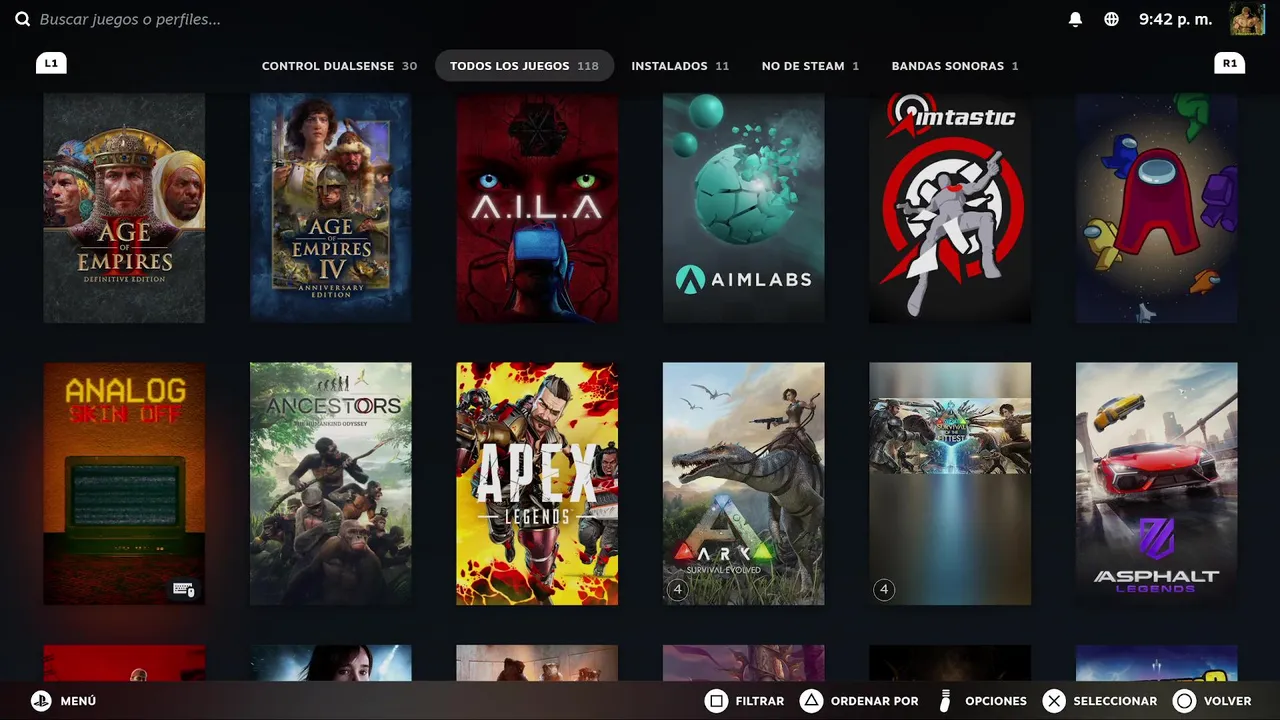Click the keyboard badge on Analog Skin Off
Viewport: 1280px width, 720px height.
pos(185,589)
